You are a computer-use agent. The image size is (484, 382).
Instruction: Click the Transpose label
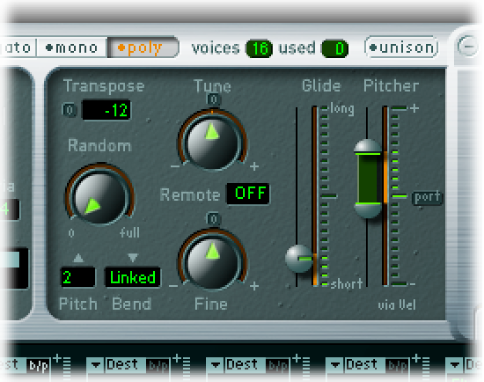104,86
